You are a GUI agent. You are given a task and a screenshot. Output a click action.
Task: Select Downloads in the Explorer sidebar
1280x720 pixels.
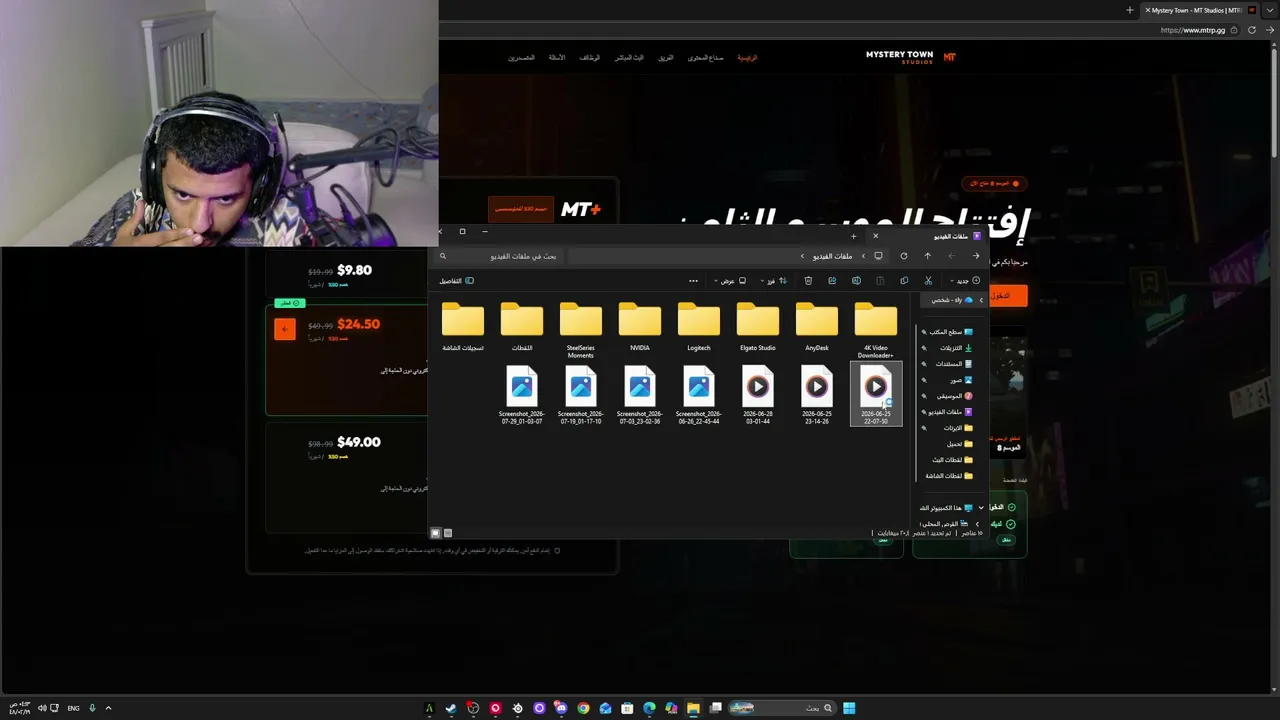[955, 348]
